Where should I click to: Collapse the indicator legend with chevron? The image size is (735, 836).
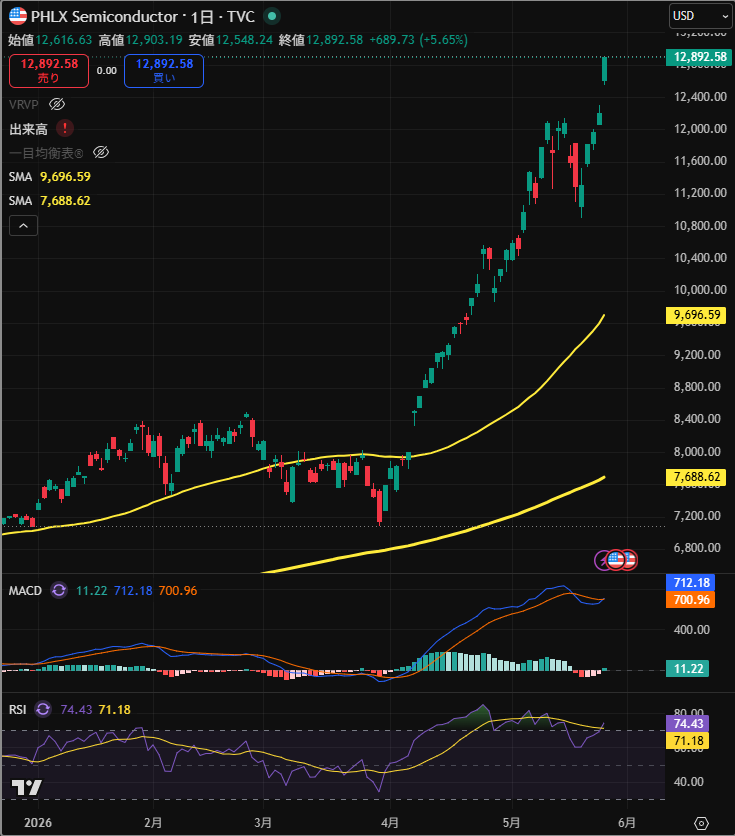23,226
